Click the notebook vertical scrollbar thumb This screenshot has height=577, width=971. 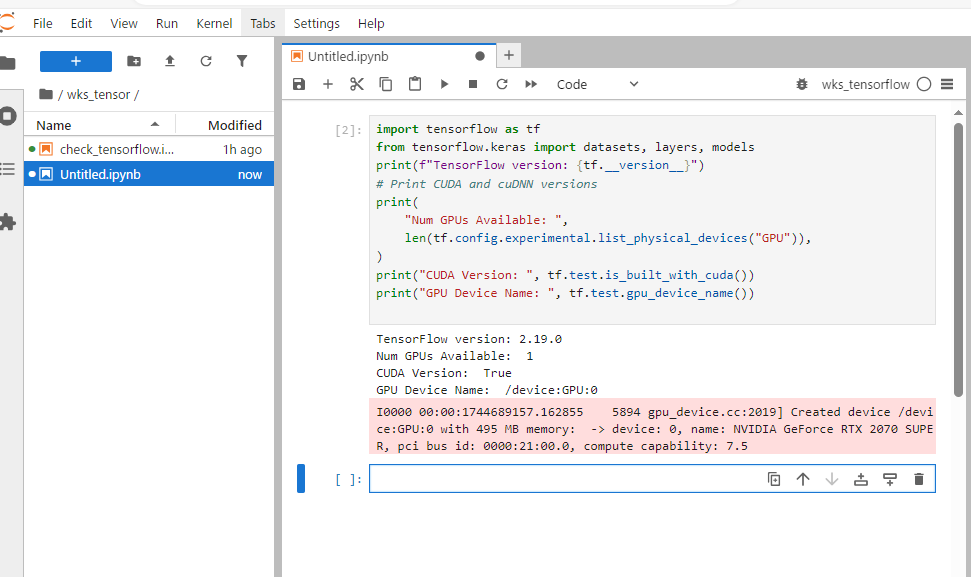tap(959, 260)
